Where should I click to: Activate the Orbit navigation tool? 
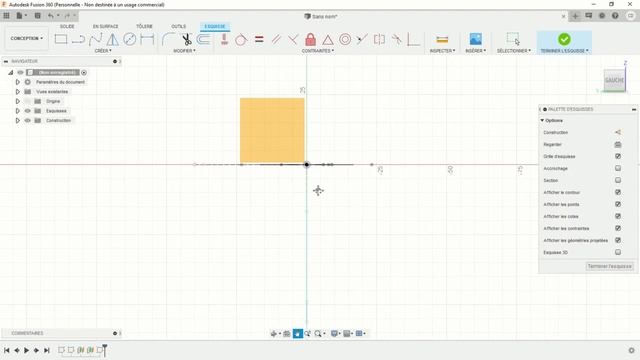click(x=273, y=334)
